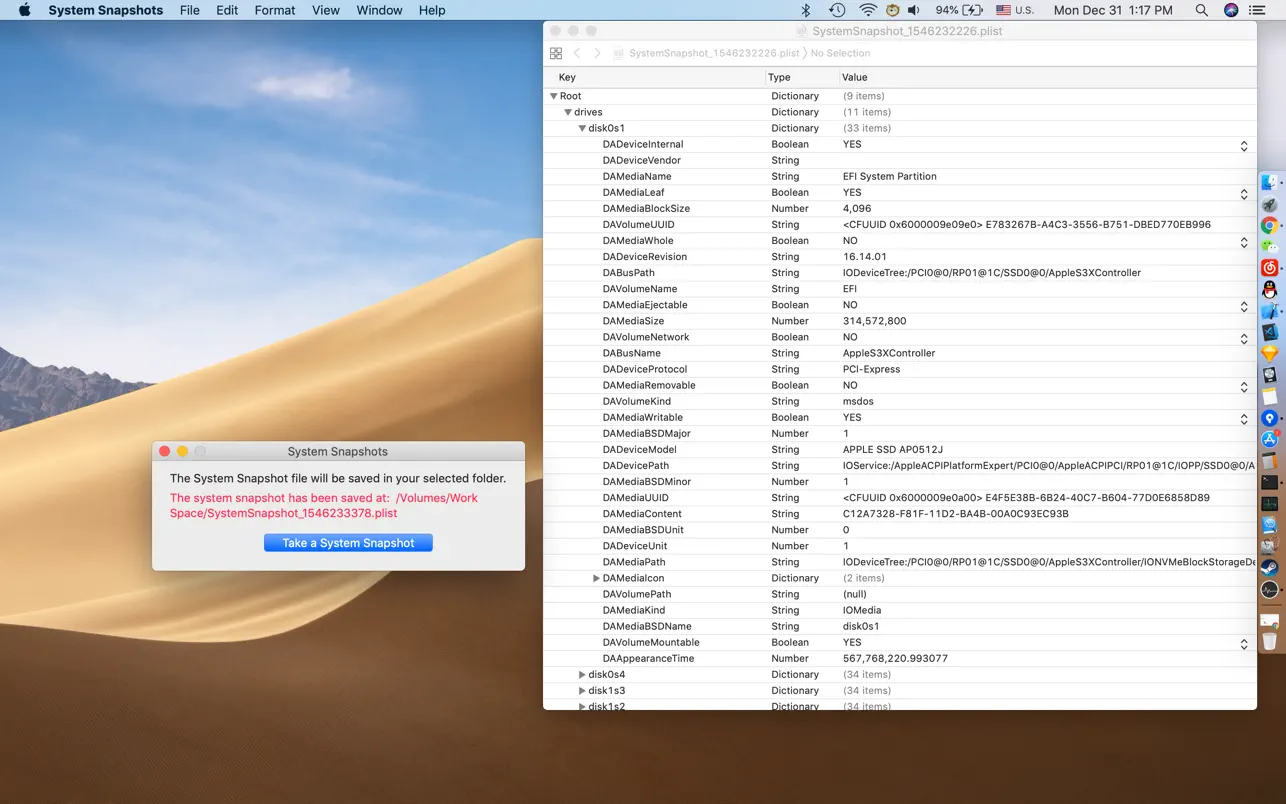
Task: Open the App Store from the Dock
Action: 1271,439
